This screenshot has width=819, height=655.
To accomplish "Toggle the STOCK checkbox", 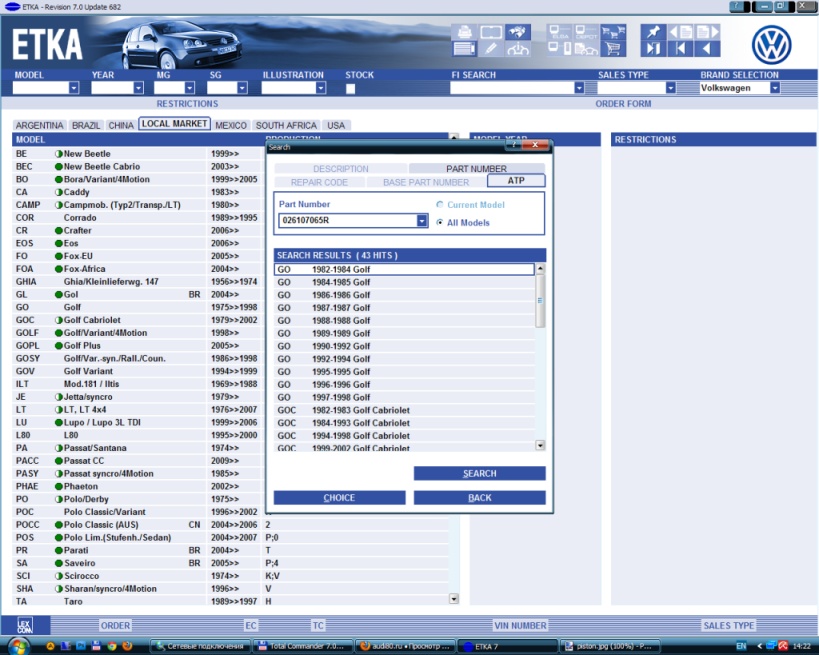I will 350,88.
